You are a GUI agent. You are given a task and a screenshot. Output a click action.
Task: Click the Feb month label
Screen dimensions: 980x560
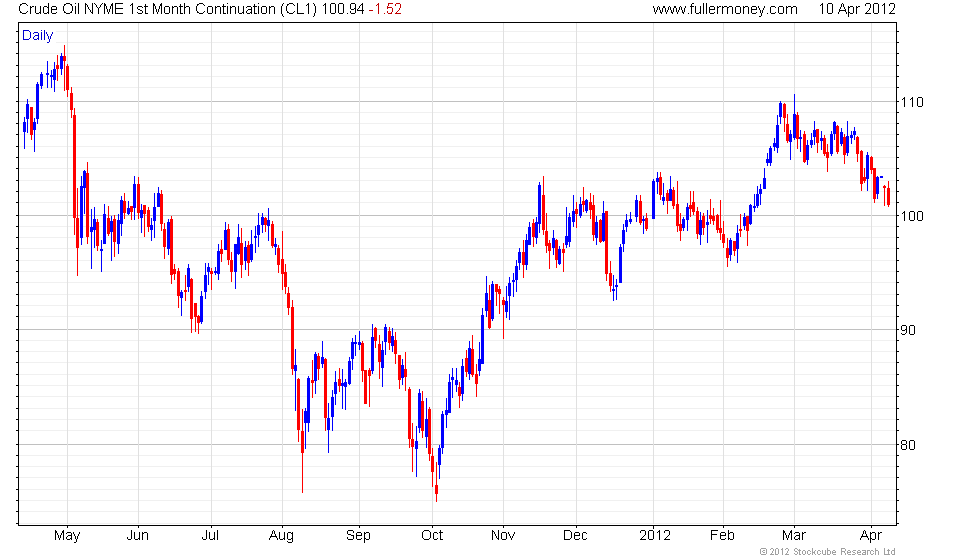[722, 536]
